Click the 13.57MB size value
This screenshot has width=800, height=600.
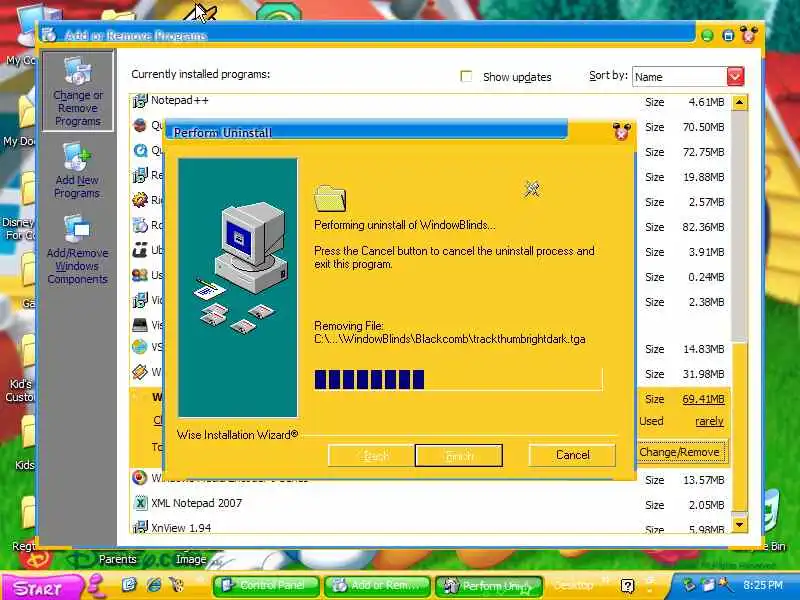[x=703, y=480]
